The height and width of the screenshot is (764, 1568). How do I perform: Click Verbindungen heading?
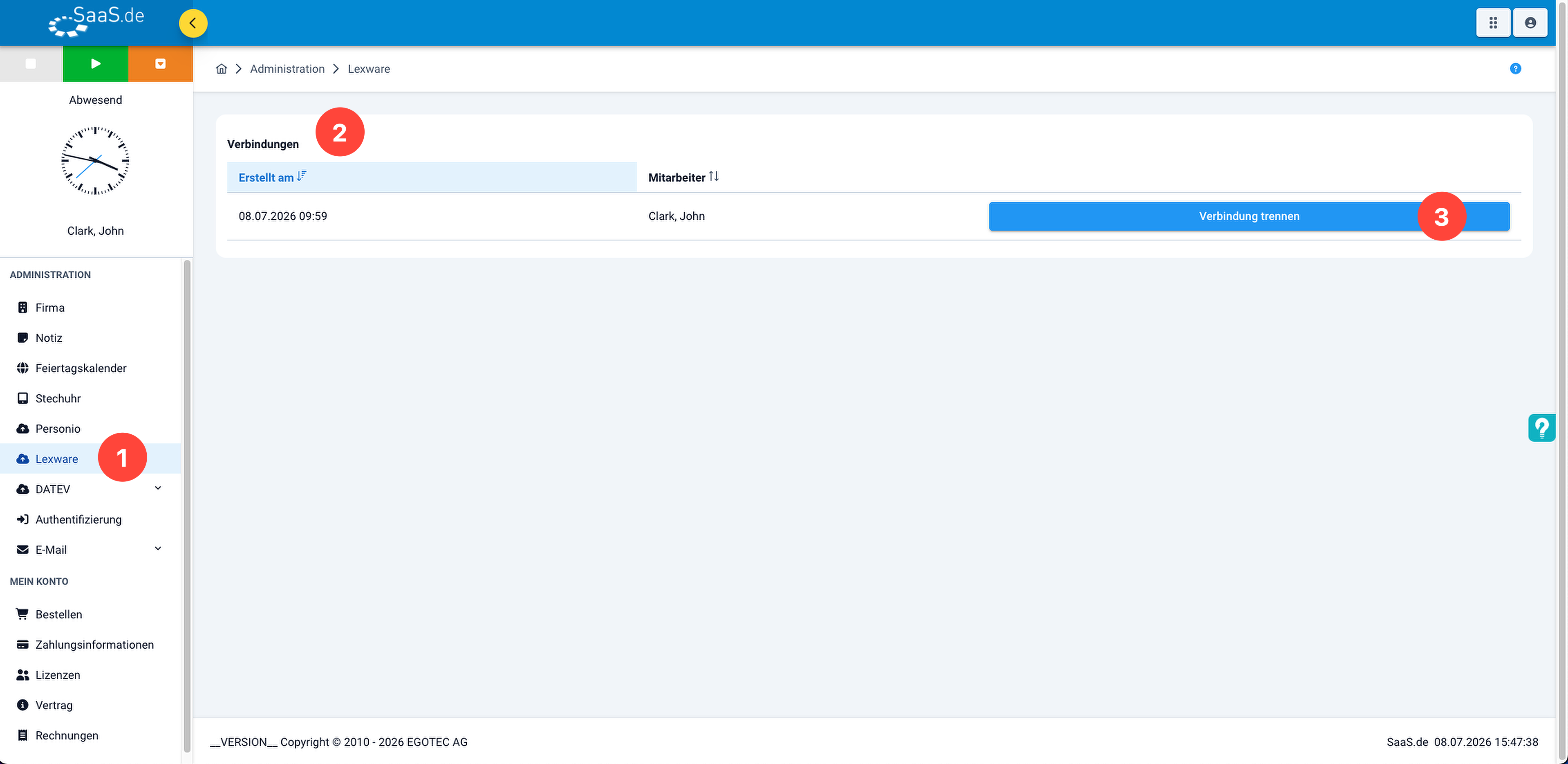pos(263,144)
